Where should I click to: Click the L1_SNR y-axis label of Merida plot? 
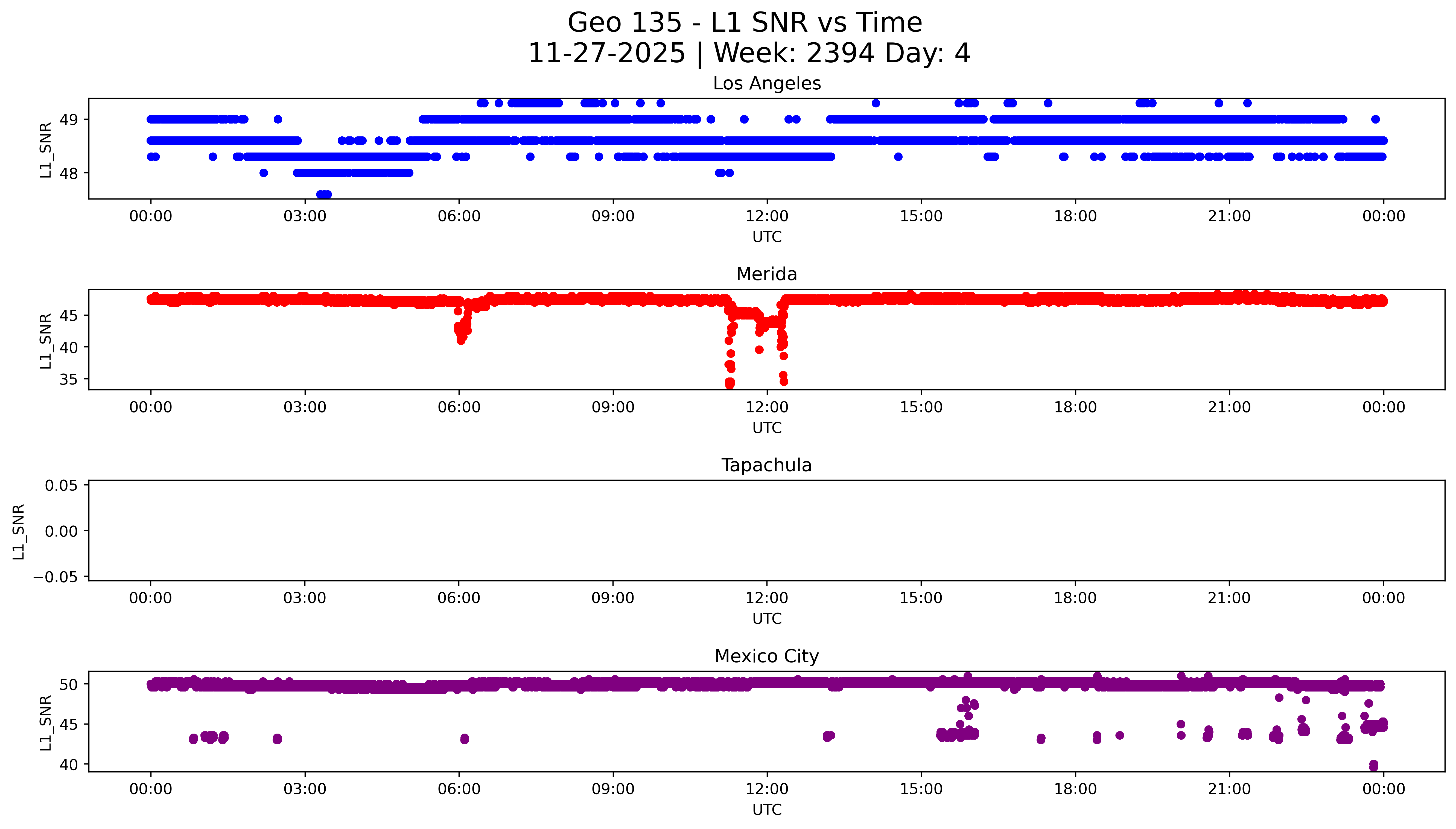[46, 341]
